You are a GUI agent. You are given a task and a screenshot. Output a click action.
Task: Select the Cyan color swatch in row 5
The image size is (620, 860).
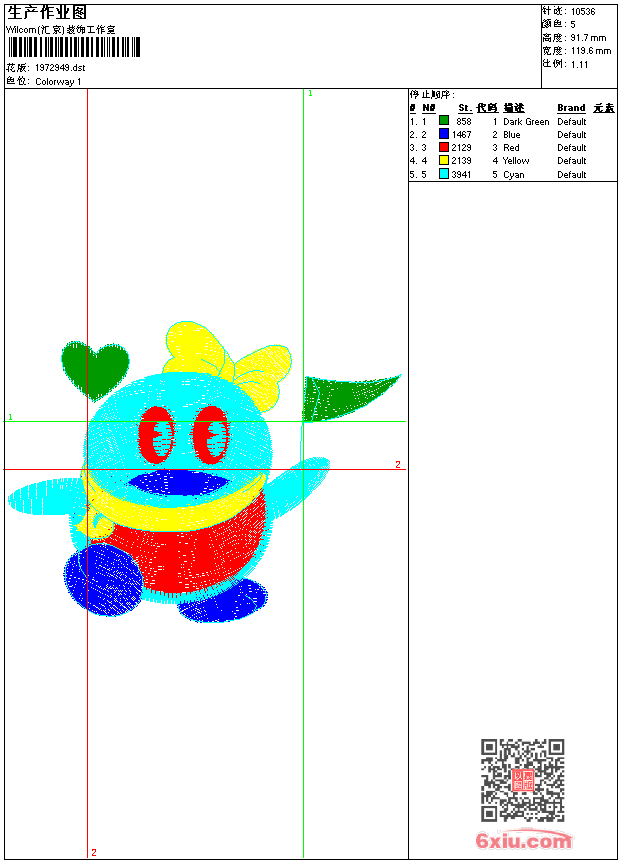444,174
